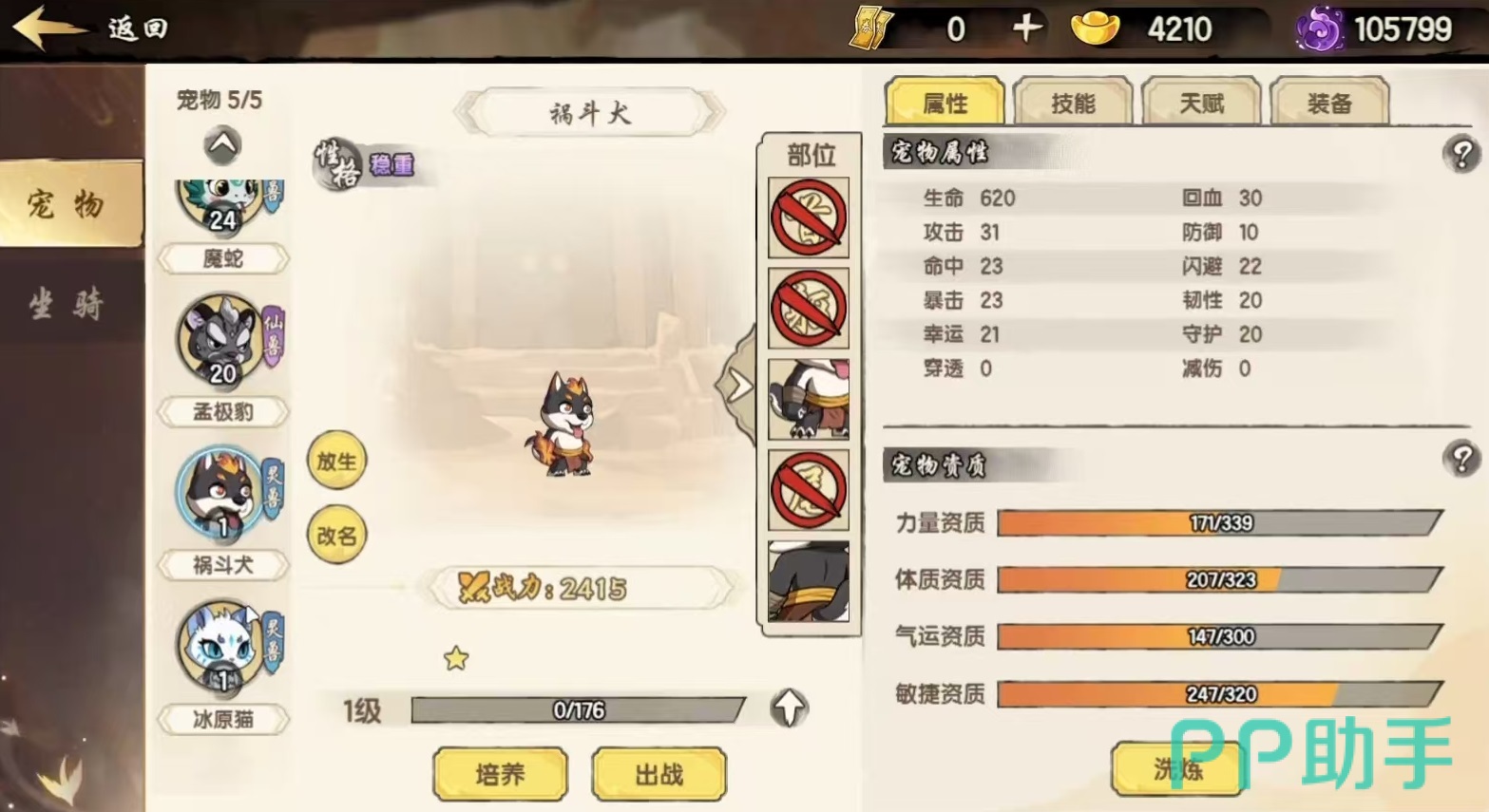Open the help question mark beside 宠物属性
The width and height of the screenshot is (1489, 812).
pyautogui.click(x=1461, y=153)
